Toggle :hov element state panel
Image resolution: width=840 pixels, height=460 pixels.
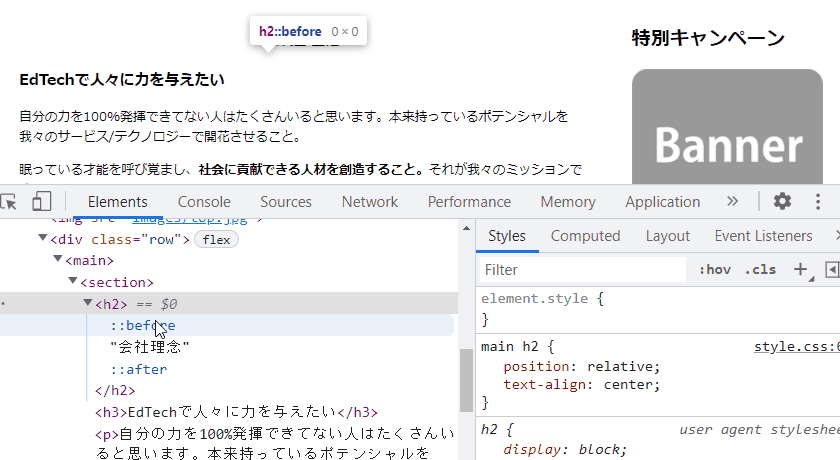pos(715,269)
